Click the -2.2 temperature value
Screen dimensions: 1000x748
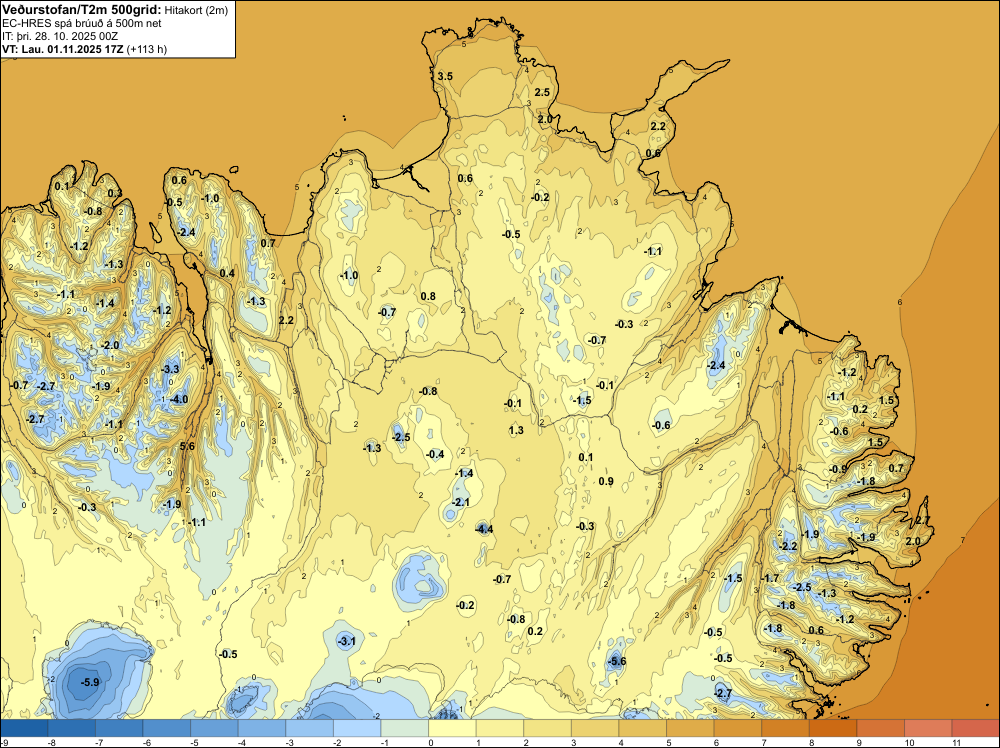pyautogui.click(x=788, y=546)
